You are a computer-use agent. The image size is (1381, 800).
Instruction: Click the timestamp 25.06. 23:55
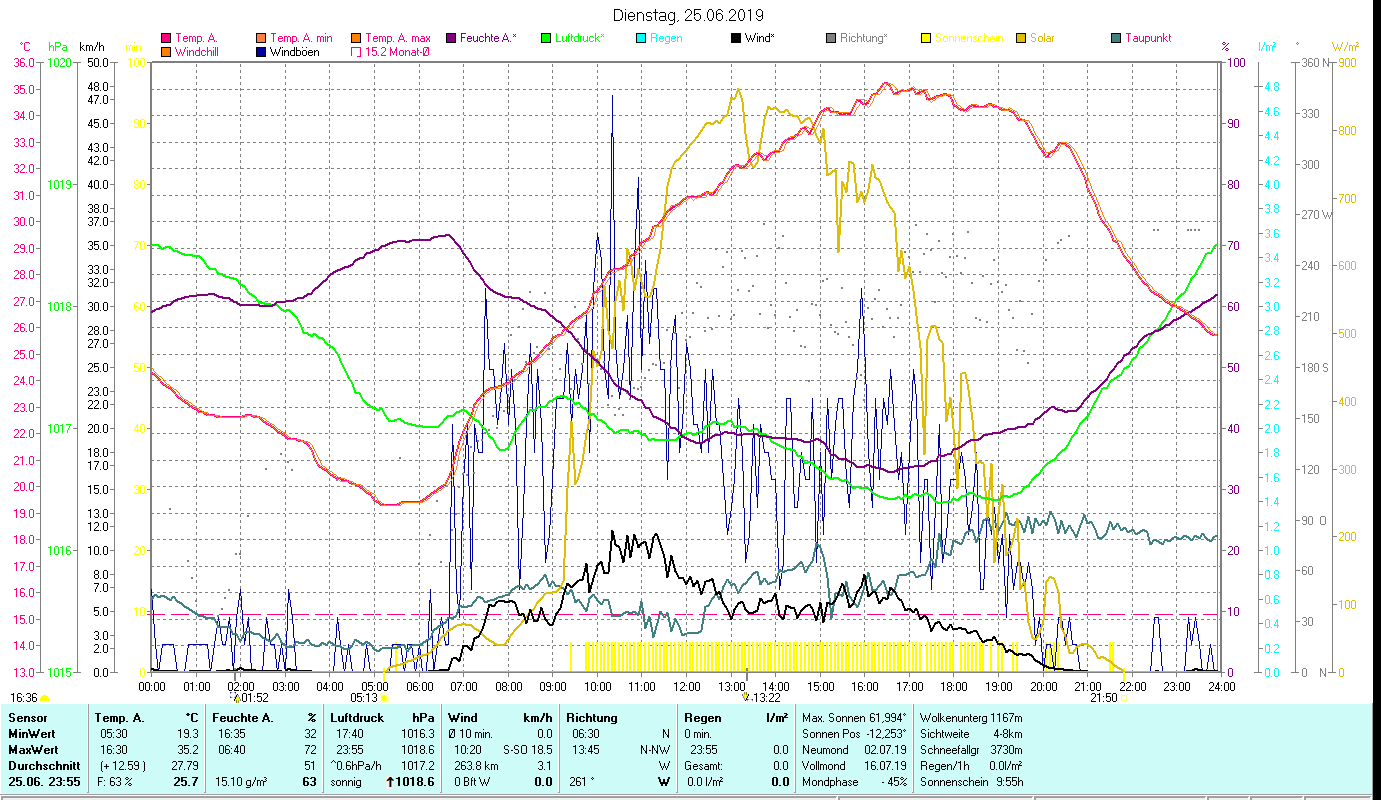(x=46, y=781)
